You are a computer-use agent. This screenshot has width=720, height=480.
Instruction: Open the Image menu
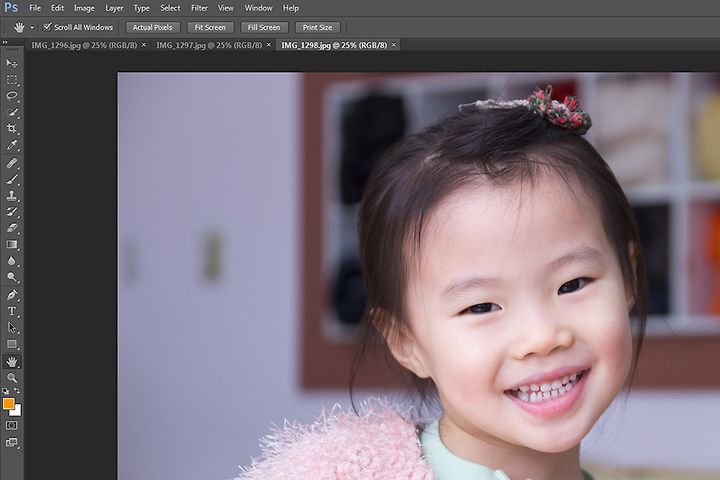point(84,8)
